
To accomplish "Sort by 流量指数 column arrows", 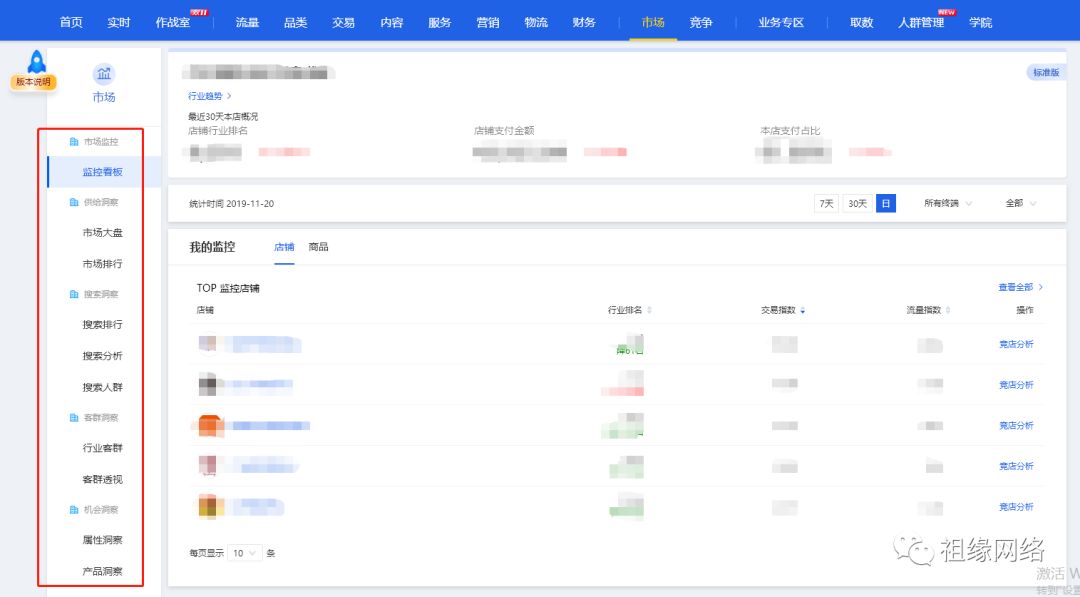I will coord(948,311).
